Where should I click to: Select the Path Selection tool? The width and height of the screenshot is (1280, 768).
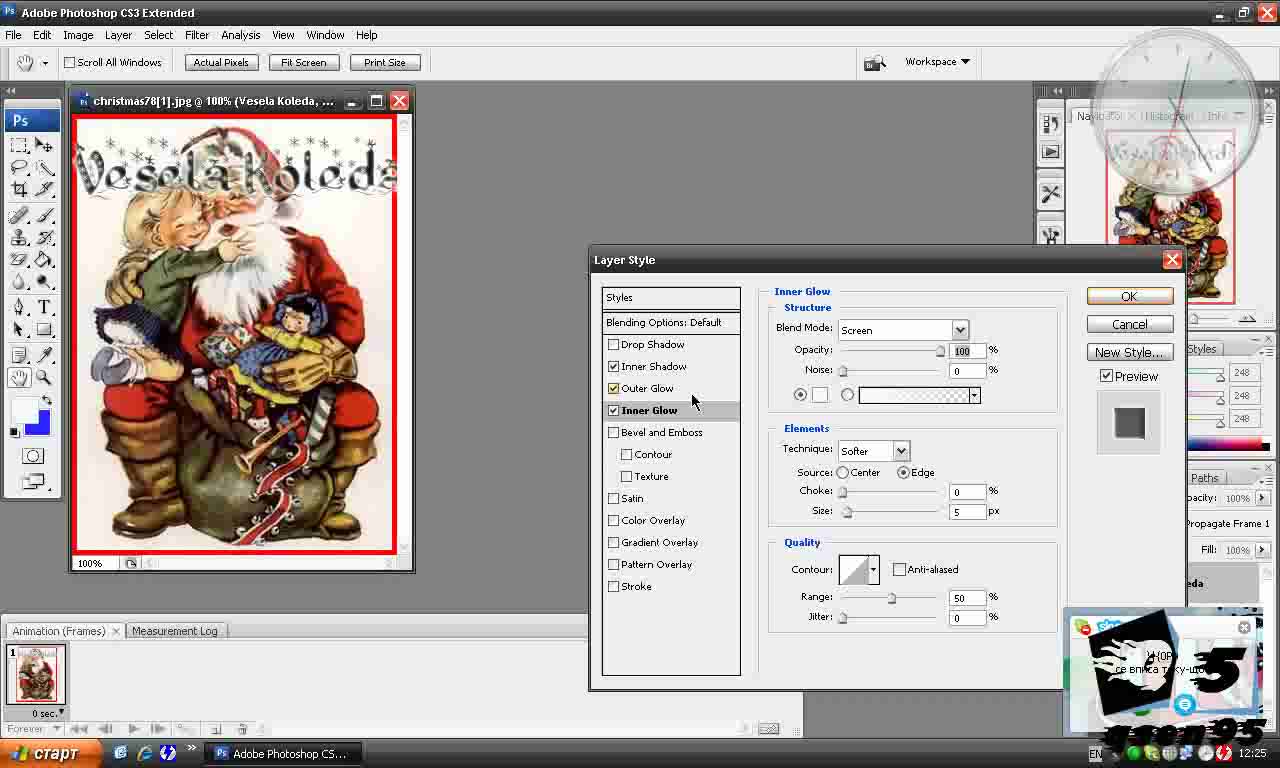coord(19,330)
